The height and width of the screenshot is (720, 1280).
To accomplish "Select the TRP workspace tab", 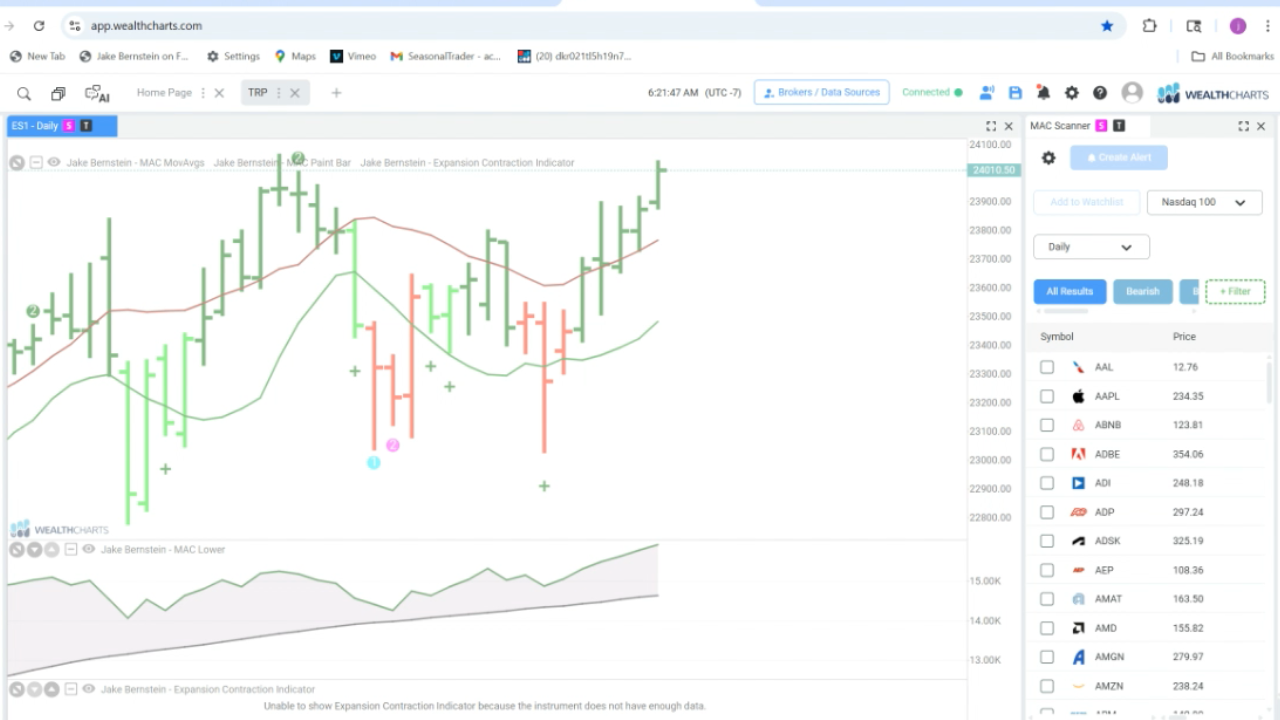I will 258,93.
